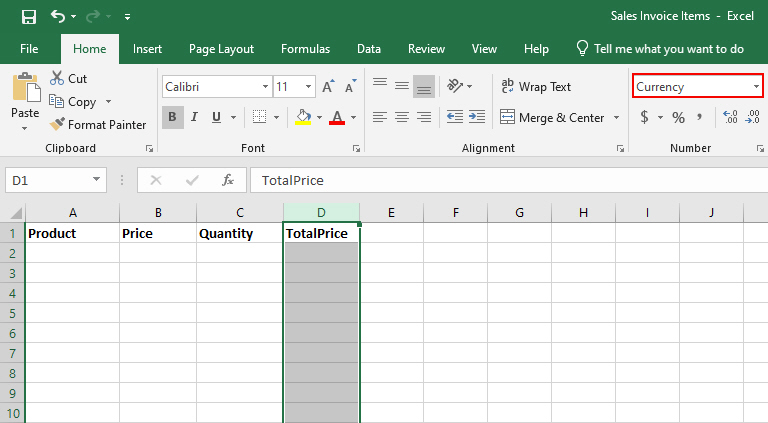Screen dimensions: 768x423
Task: Select column B header
Action: pos(158,212)
